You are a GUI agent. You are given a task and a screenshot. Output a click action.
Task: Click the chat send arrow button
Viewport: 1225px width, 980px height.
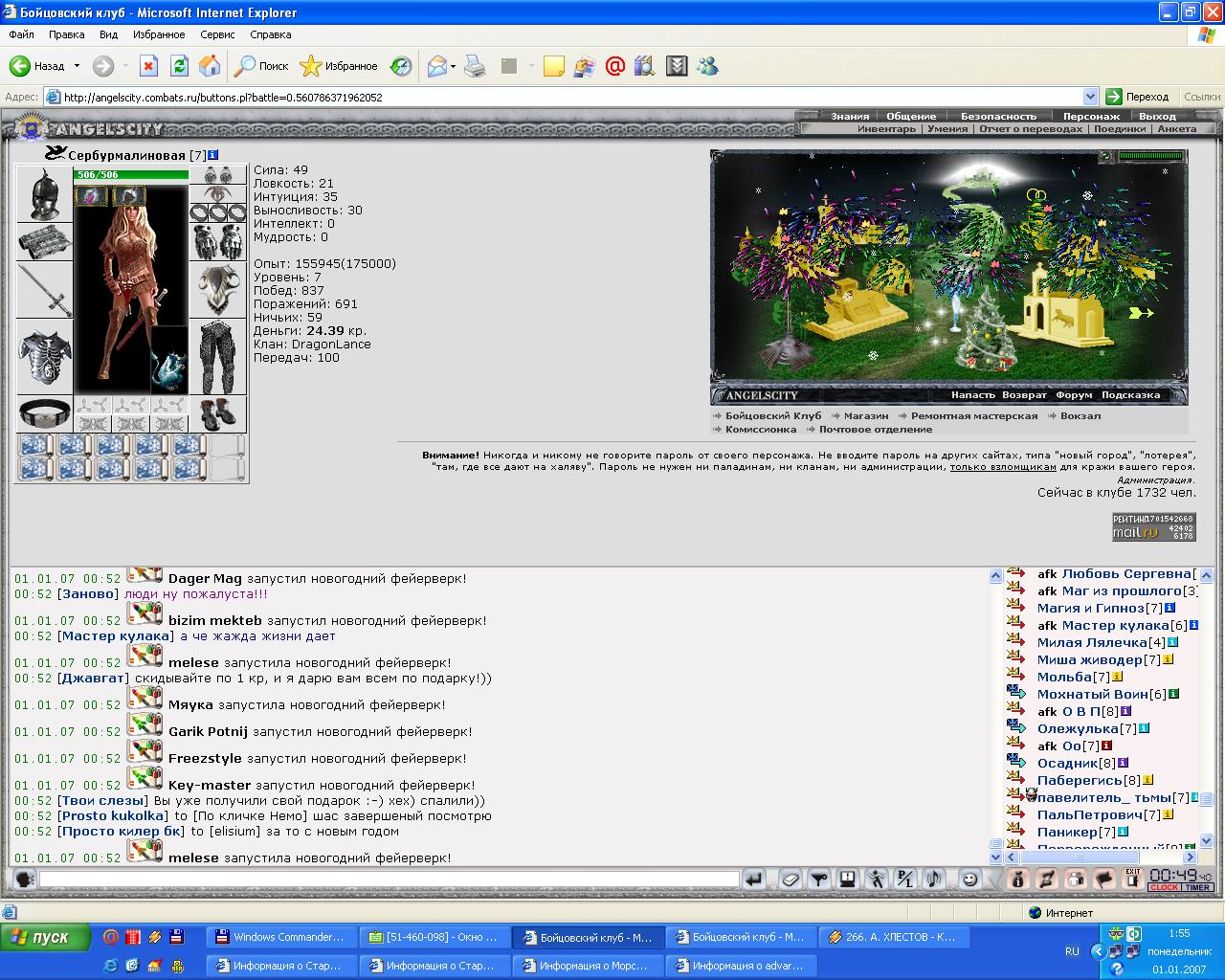point(755,879)
